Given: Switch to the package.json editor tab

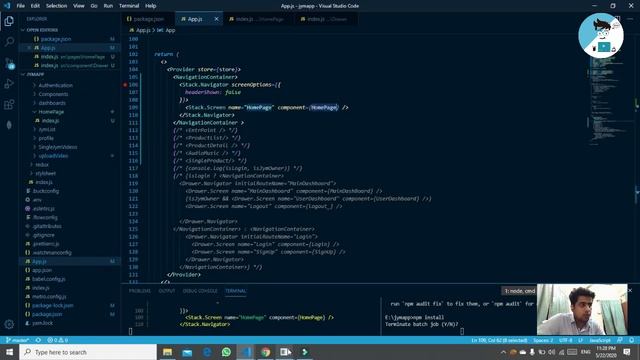Looking at the screenshot, I should click(x=148, y=19).
